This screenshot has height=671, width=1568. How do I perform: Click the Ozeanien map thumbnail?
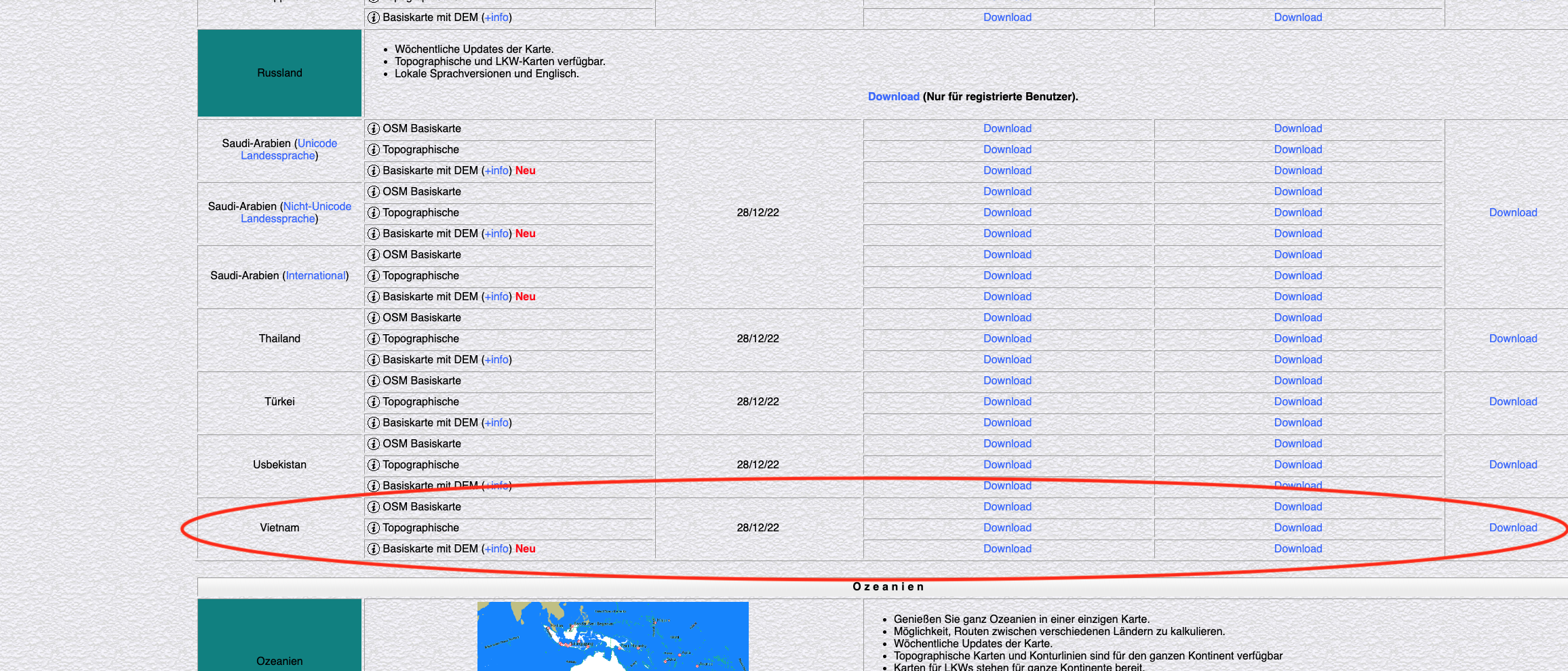pos(612,636)
